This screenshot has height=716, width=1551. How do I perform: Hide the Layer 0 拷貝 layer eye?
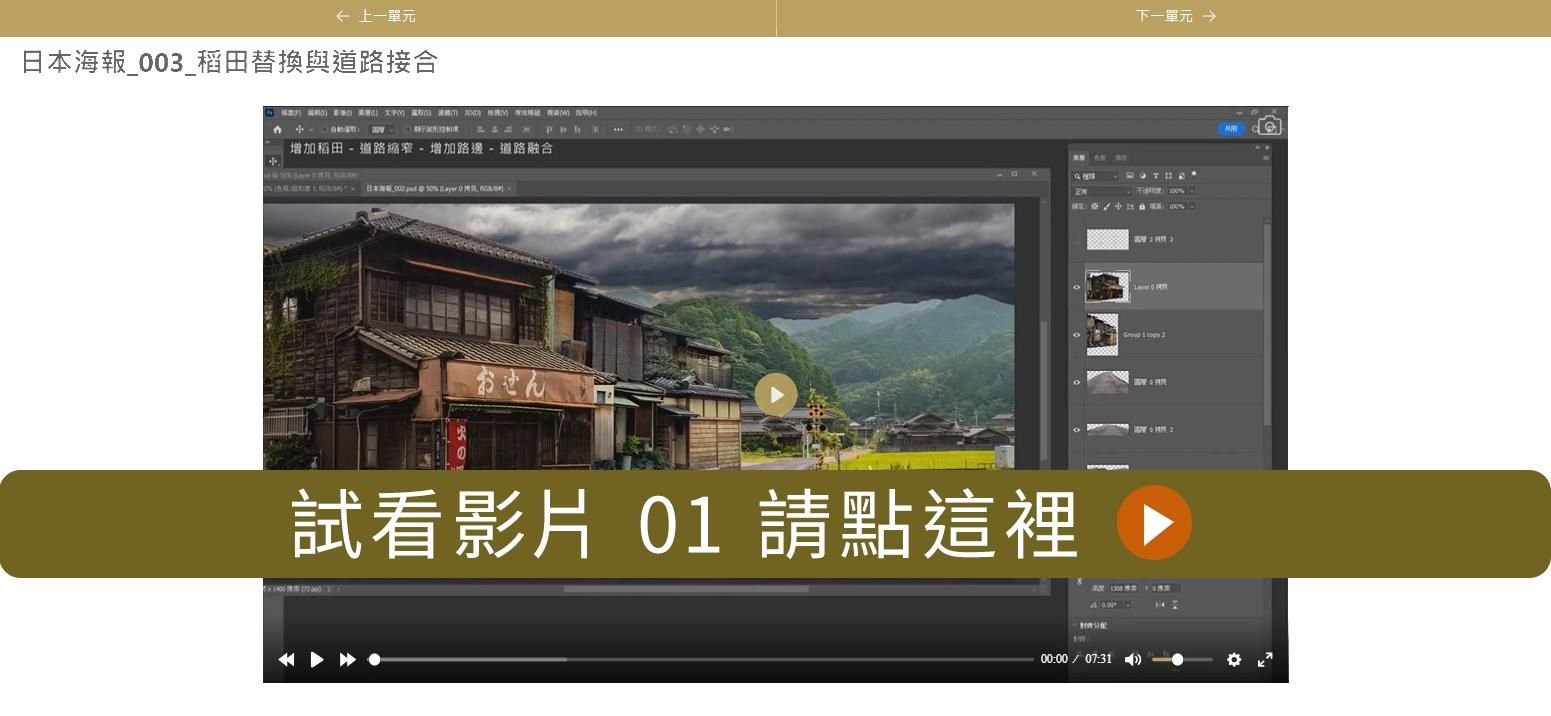tap(1077, 287)
